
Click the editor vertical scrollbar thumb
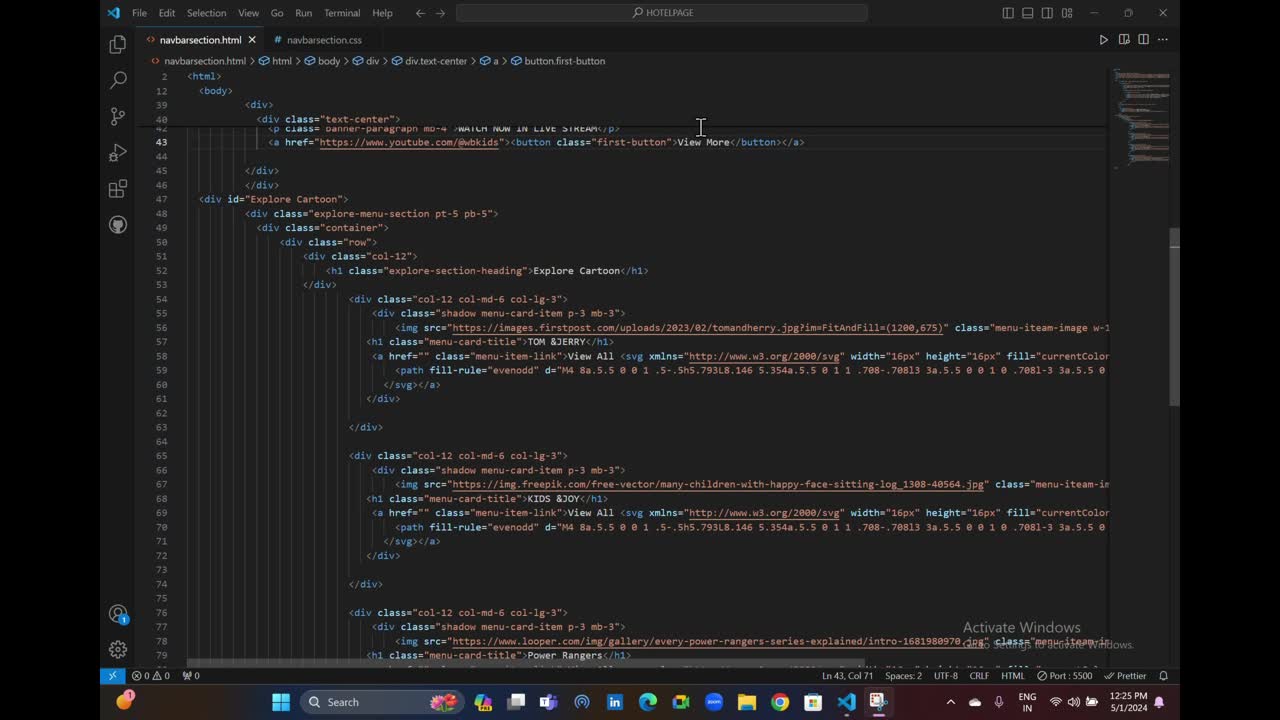click(x=1175, y=316)
